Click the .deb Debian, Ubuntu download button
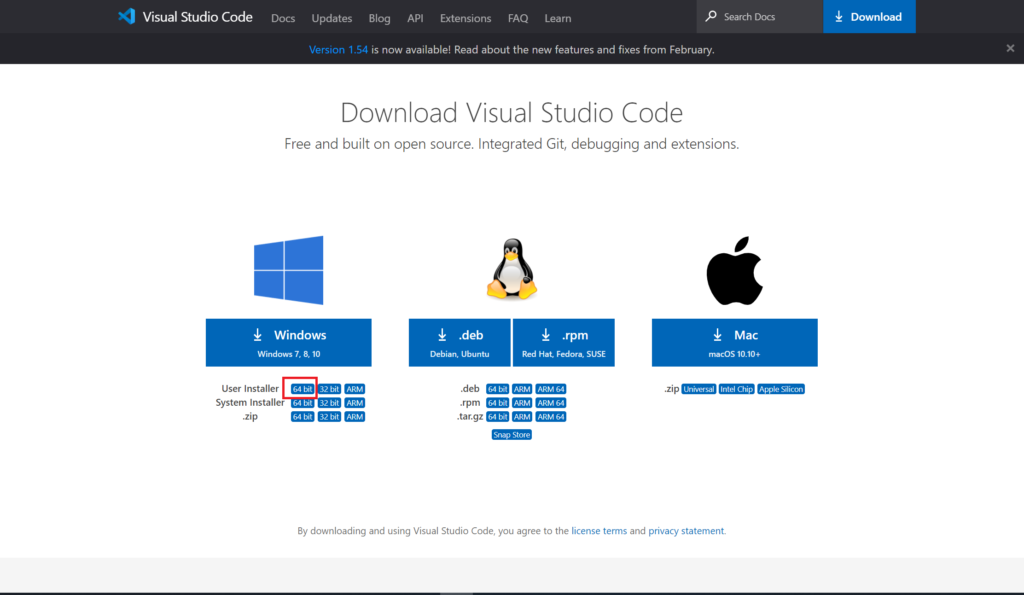 coord(460,342)
